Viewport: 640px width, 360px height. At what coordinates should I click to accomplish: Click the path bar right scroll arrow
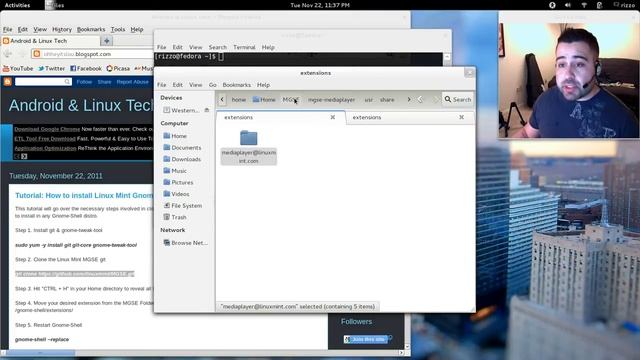[x=409, y=100]
